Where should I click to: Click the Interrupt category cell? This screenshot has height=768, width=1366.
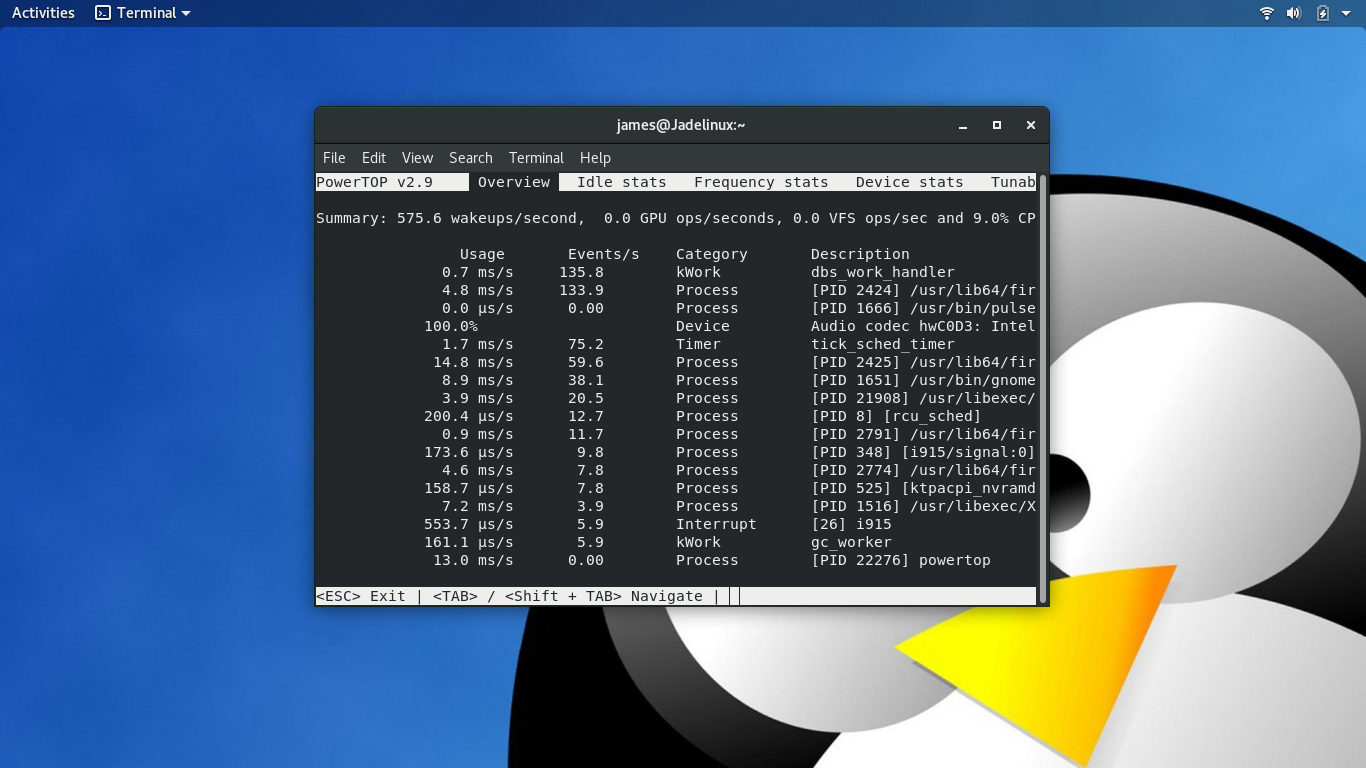coord(716,524)
